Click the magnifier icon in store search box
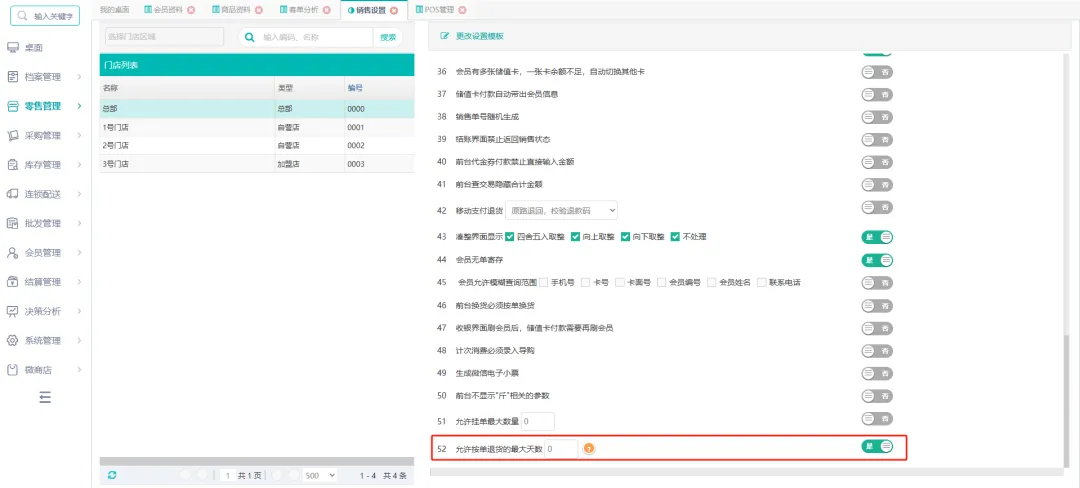1080x488 pixels. pos(250,37)
